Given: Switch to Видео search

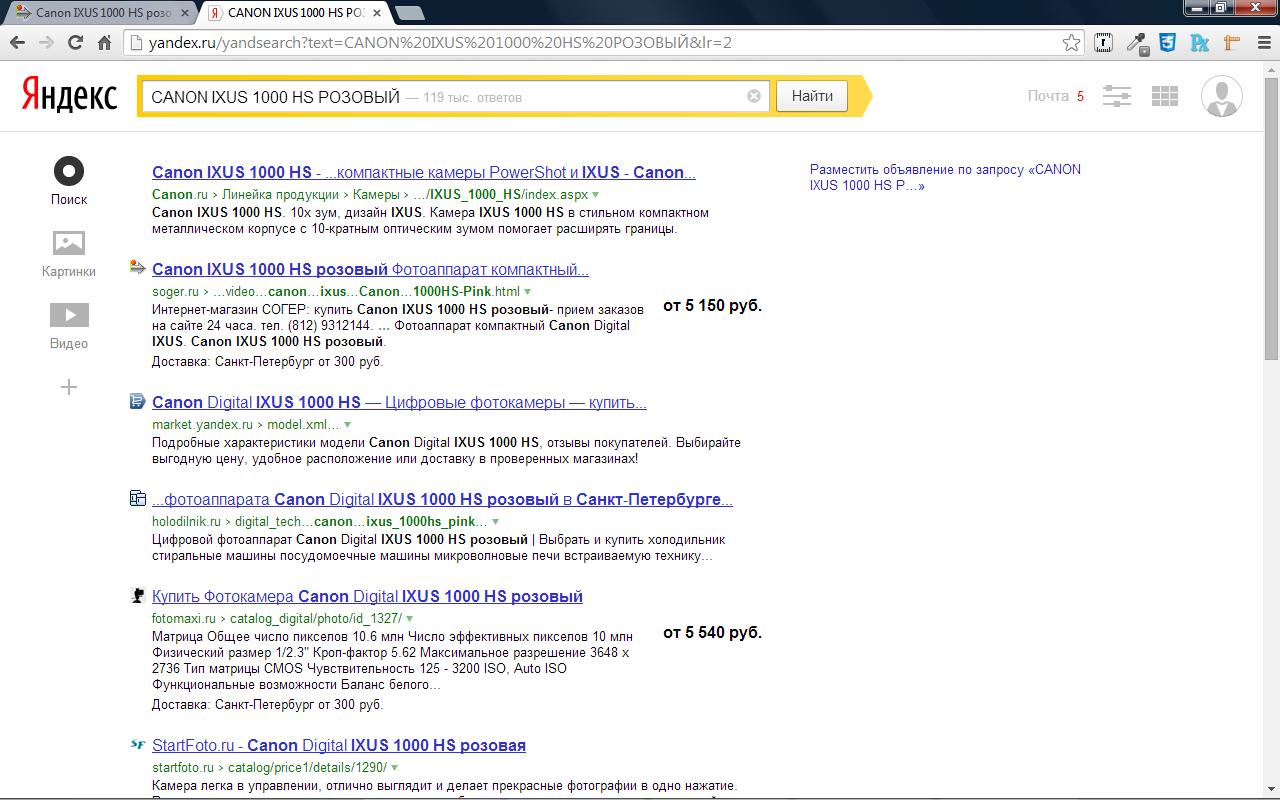Looking at the screenshot, I should [69, 326].
